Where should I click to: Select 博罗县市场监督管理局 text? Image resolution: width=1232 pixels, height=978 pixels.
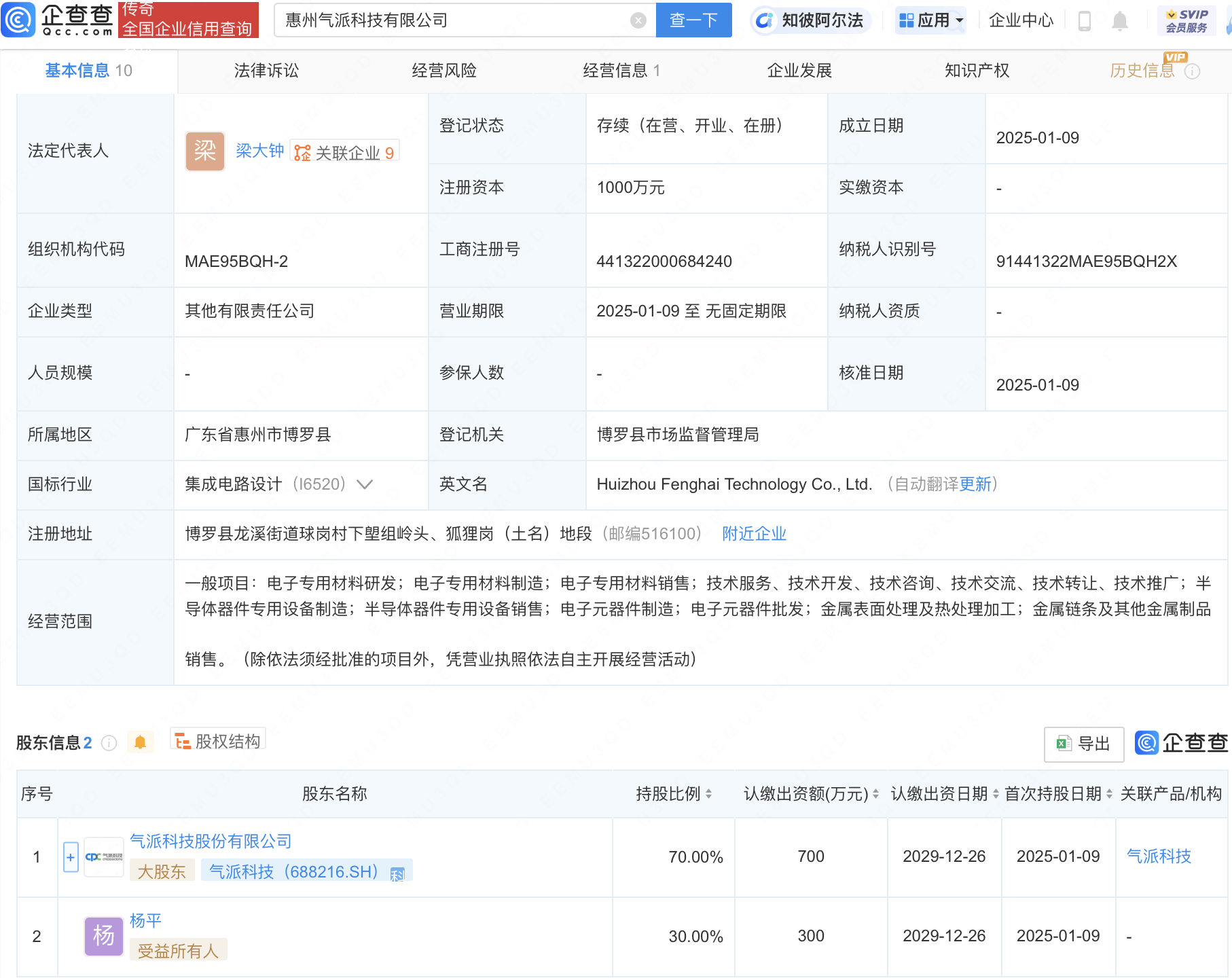click(x=678, y=435)
